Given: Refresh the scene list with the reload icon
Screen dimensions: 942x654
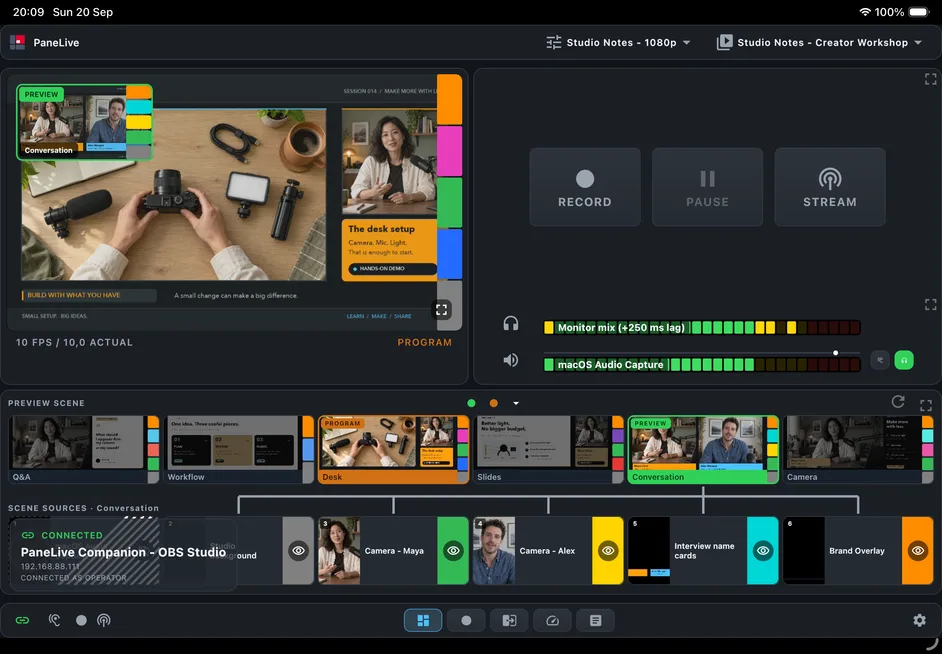Looking at the screenshot, I should coord(898,402).
